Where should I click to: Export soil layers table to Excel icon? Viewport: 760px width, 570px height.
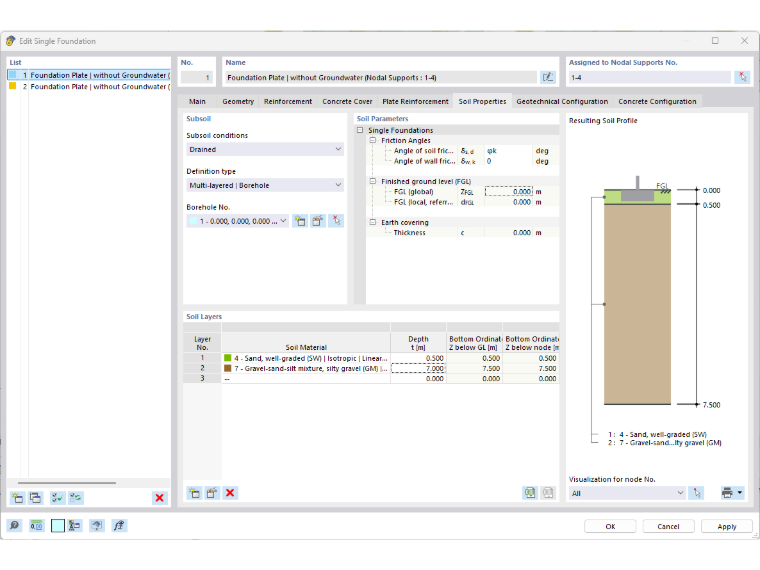[x=530, y=493]
